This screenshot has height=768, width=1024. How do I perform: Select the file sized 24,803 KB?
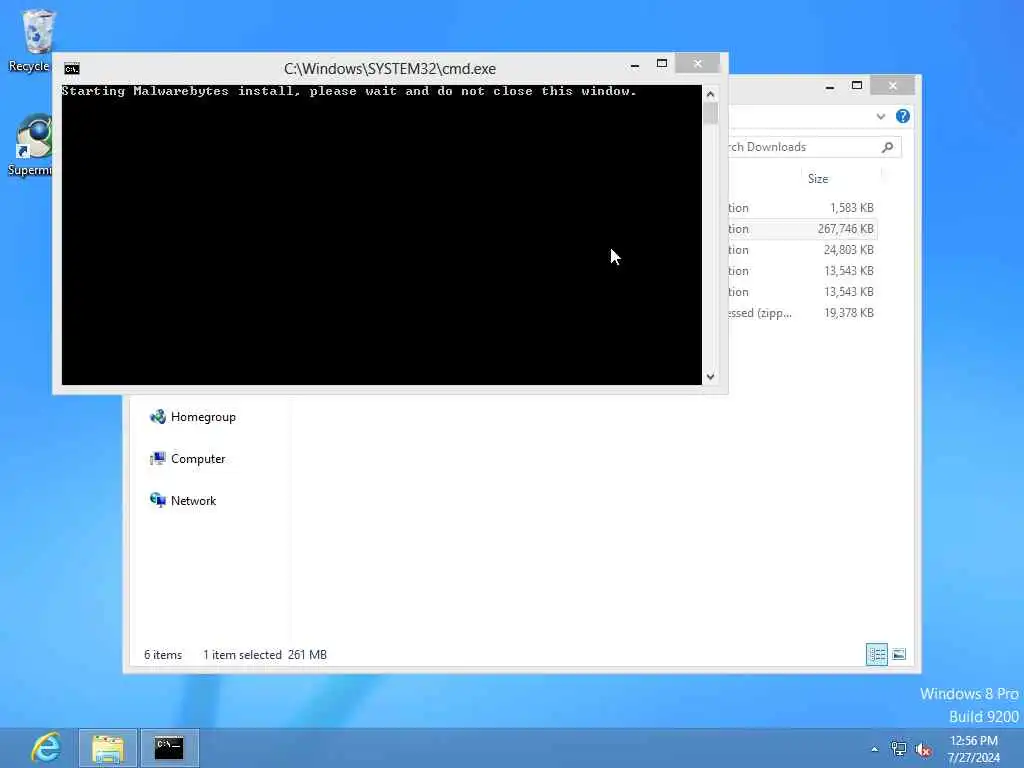point(803,249)
